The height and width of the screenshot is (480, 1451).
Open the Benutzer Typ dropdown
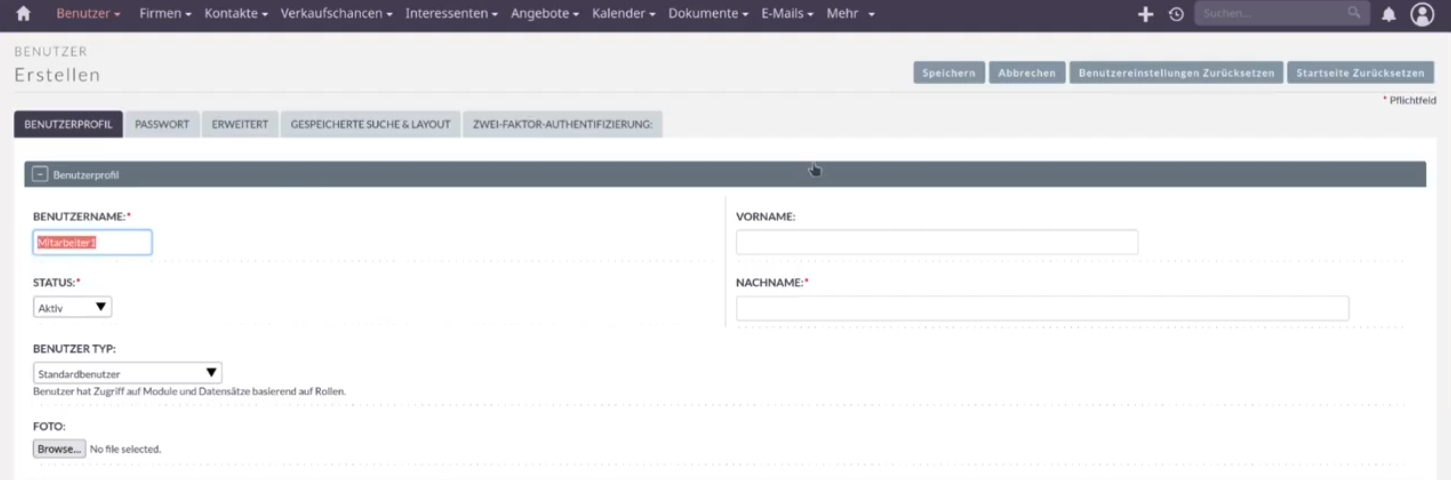(x=127, y=373)
